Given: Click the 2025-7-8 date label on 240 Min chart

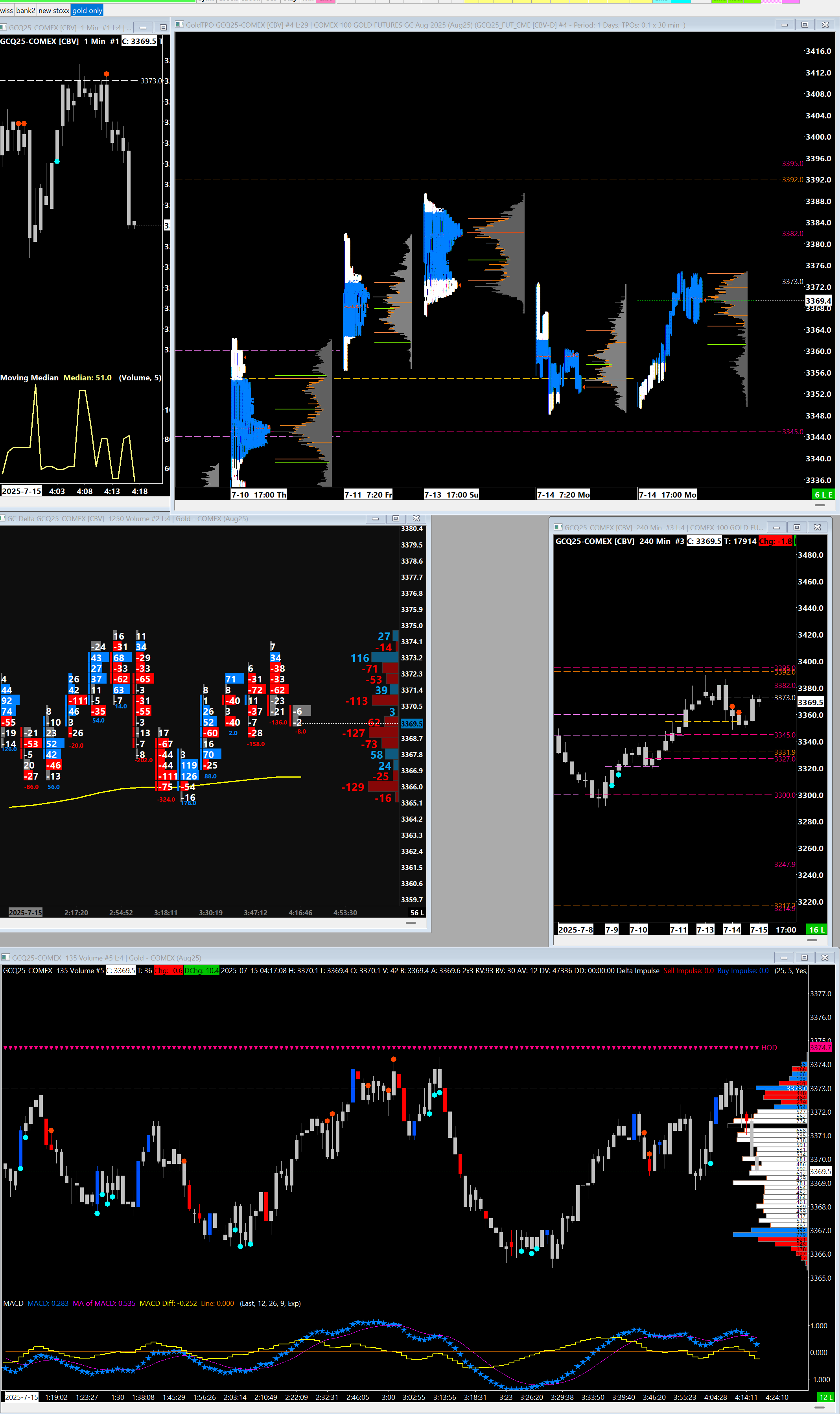Looking at the screenshot, I should tap(575, 929).
